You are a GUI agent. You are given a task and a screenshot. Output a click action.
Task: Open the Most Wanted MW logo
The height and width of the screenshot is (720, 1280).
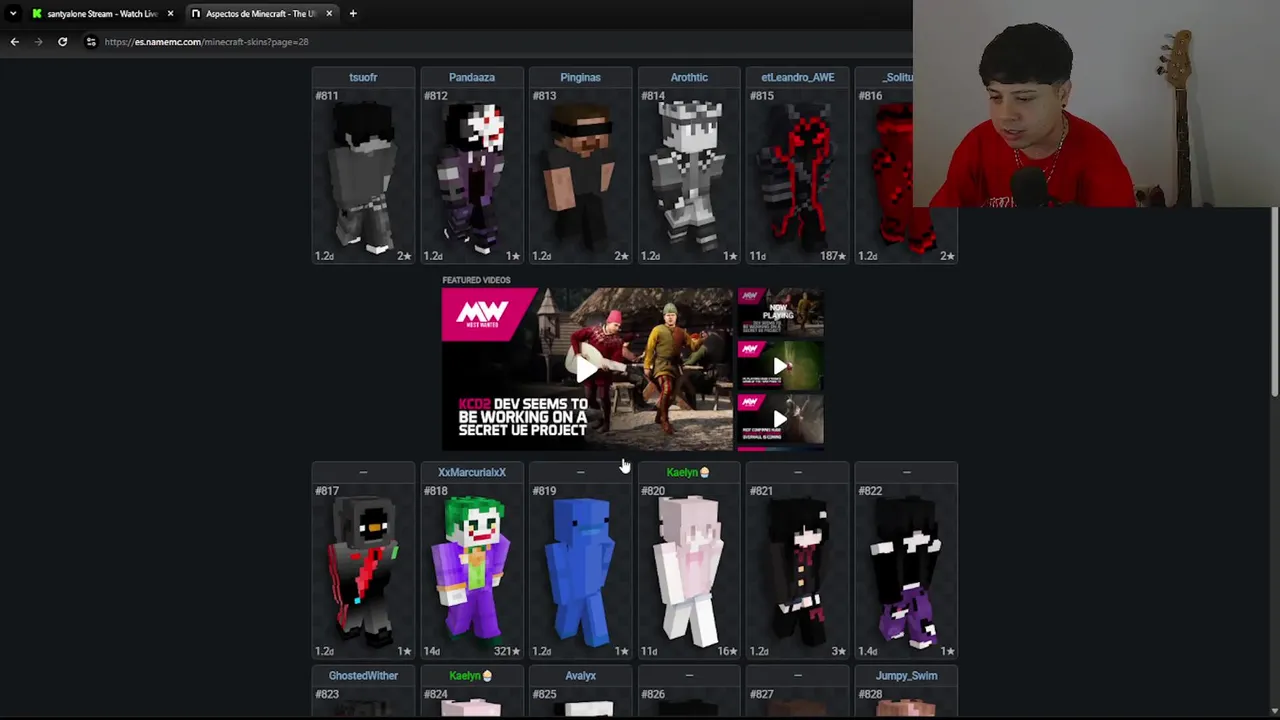[481, 314]
